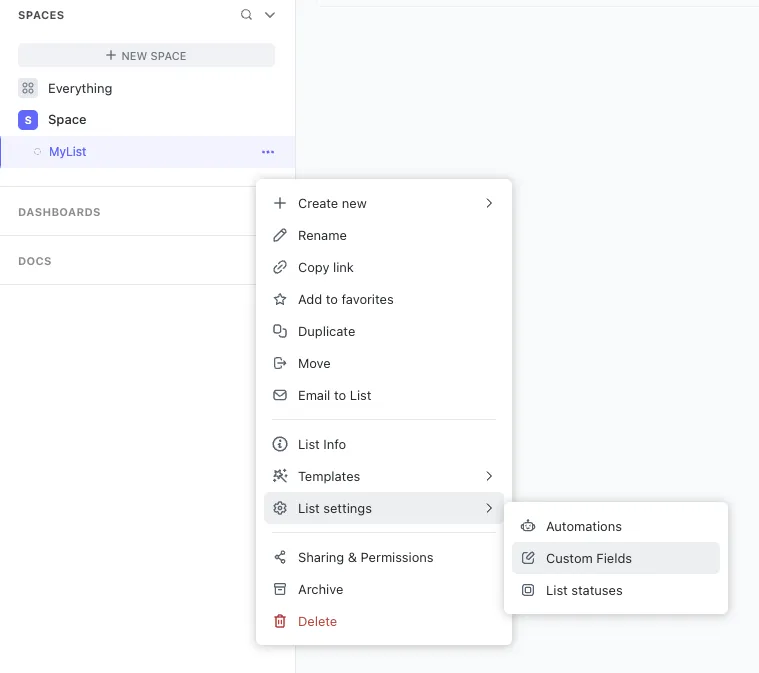Viewport: 759px width, 673px height.
Task: Open Automations from the submenu
Action: click(616, 526)
